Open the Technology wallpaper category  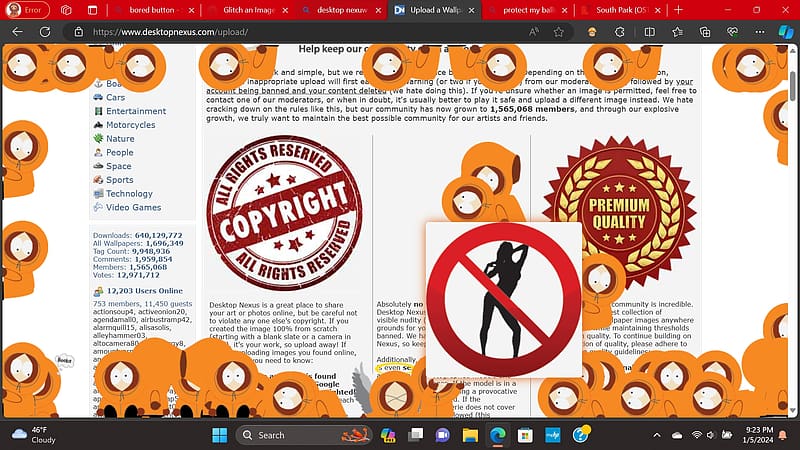(x=129, y=193)
